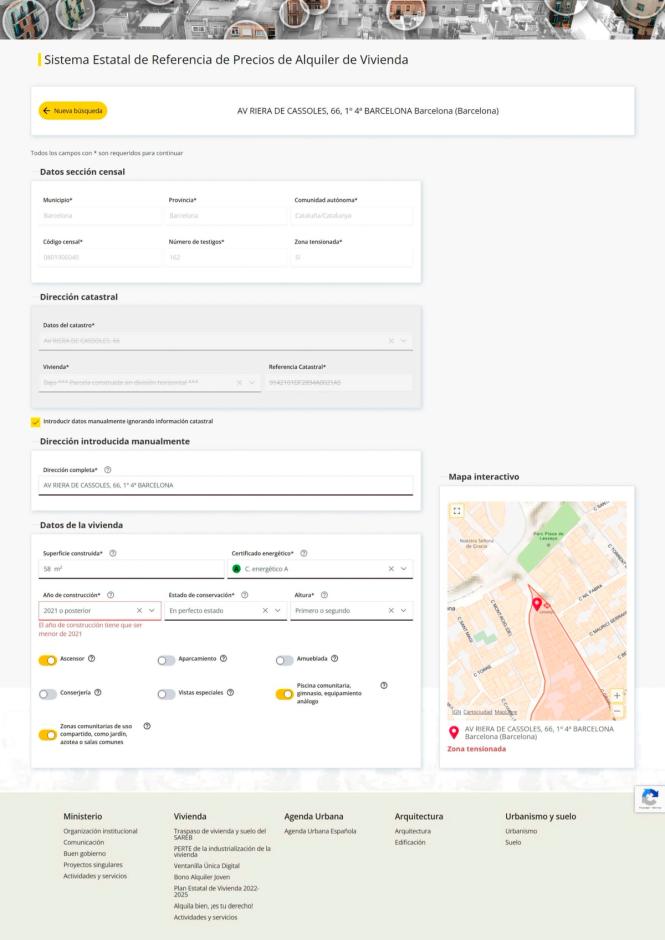Expand the Año de construcción dropdown

pos(152,611)
